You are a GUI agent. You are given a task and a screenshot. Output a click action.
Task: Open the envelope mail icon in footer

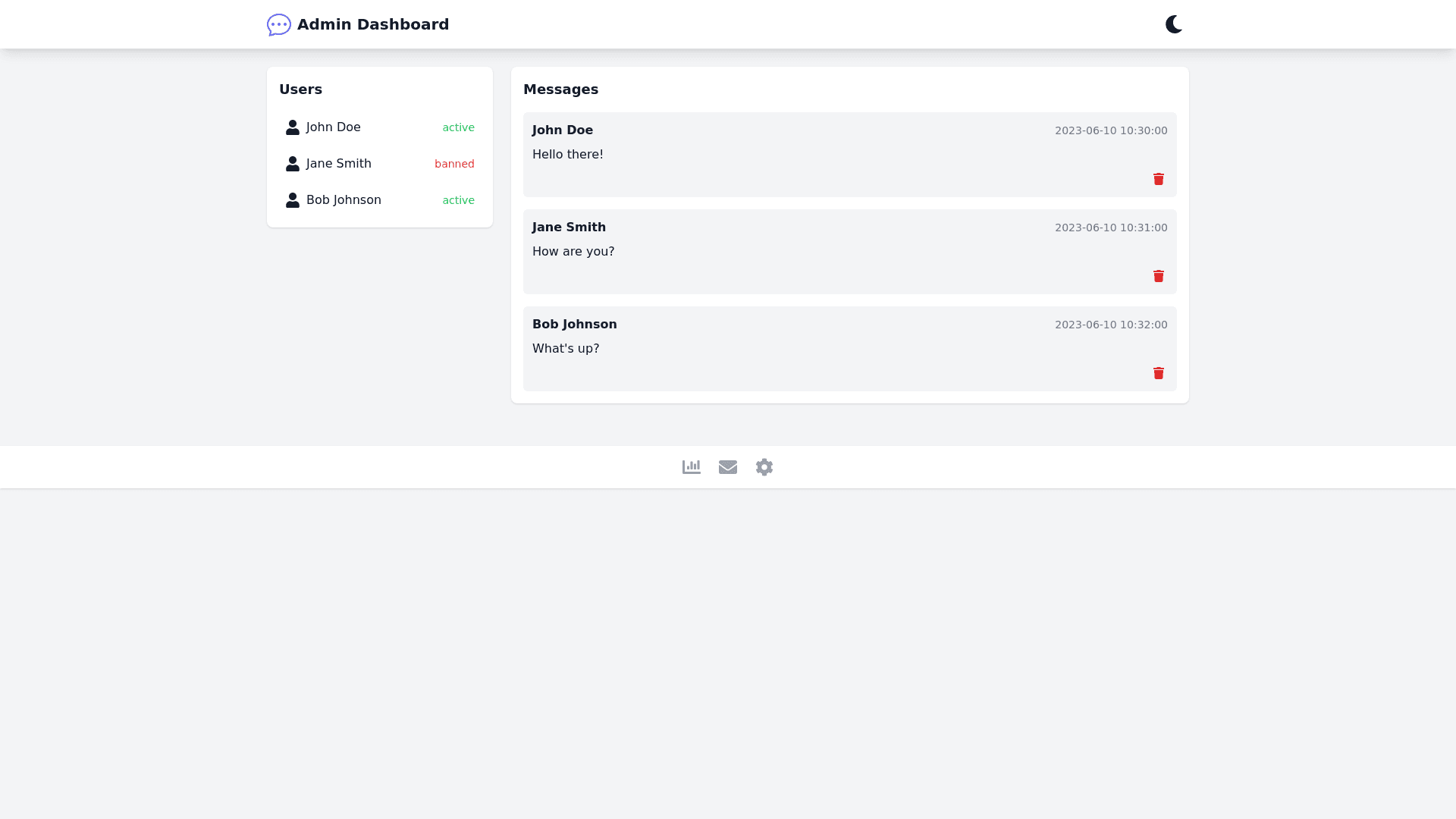pos(727,467)
